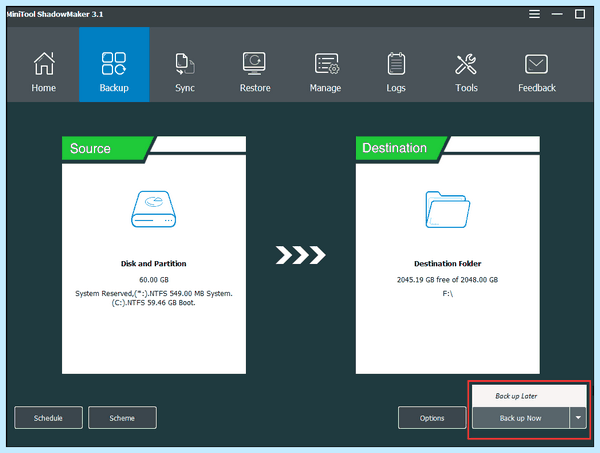Click the 60.00 GB source size
Screen dimensions: 600x453
(153, 280)
